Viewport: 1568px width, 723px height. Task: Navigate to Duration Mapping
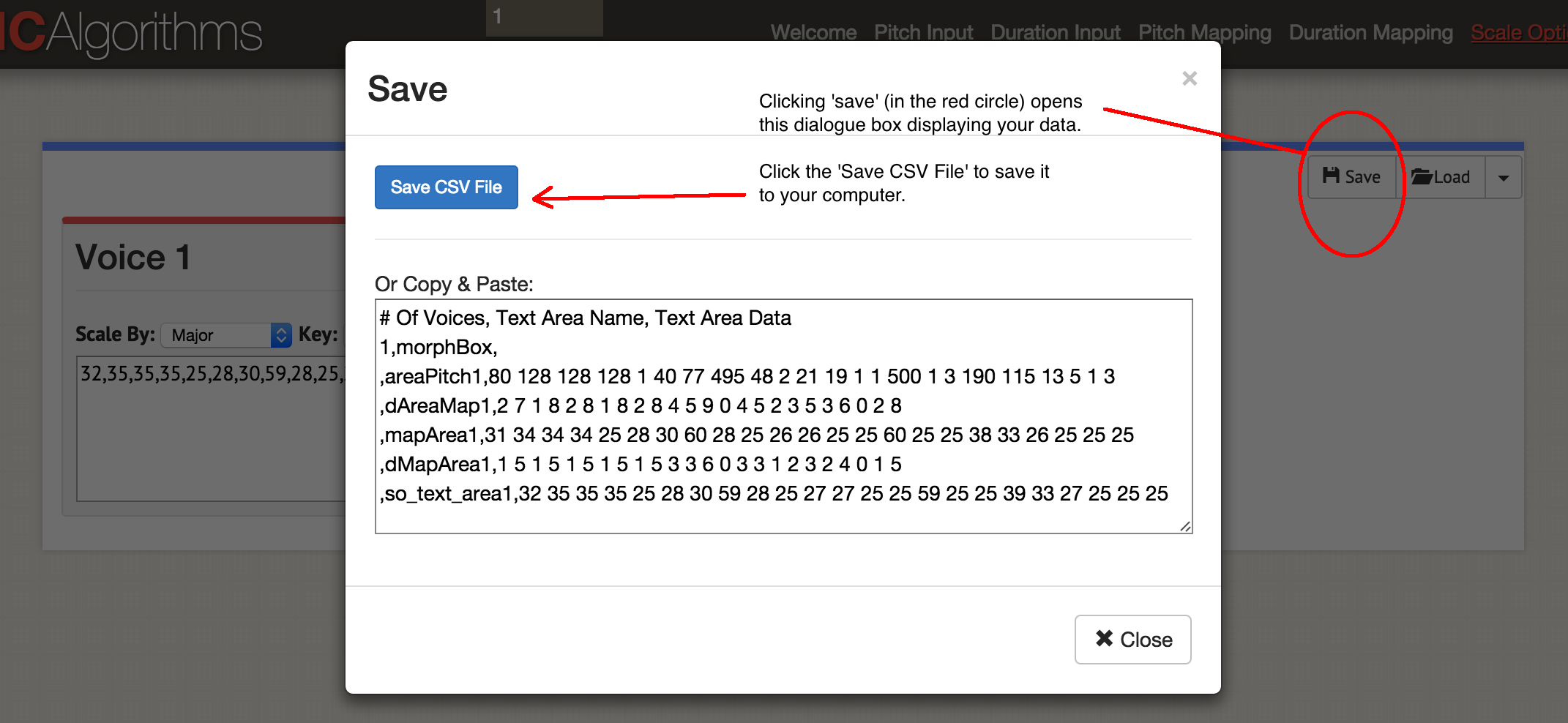click(x=1370, y=31)
